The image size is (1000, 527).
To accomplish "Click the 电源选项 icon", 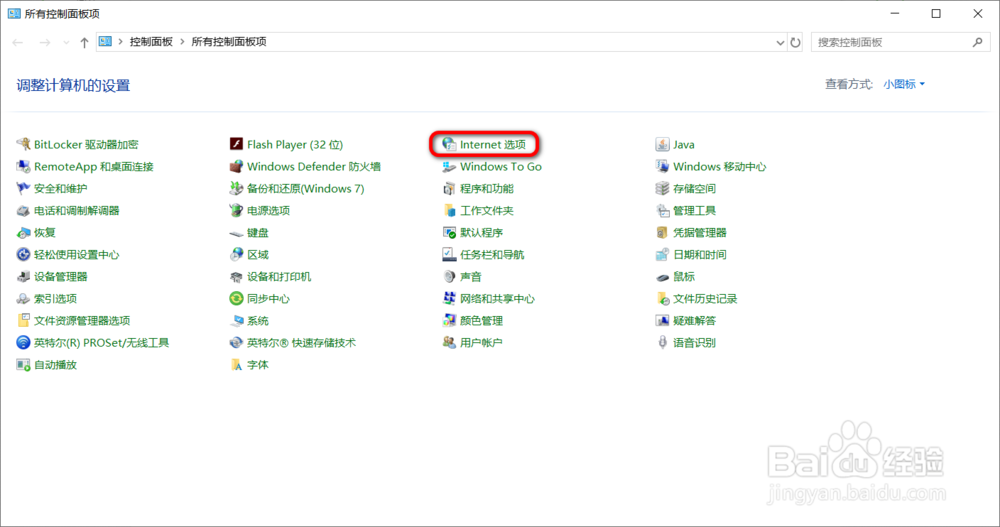I will pos(237,211).
